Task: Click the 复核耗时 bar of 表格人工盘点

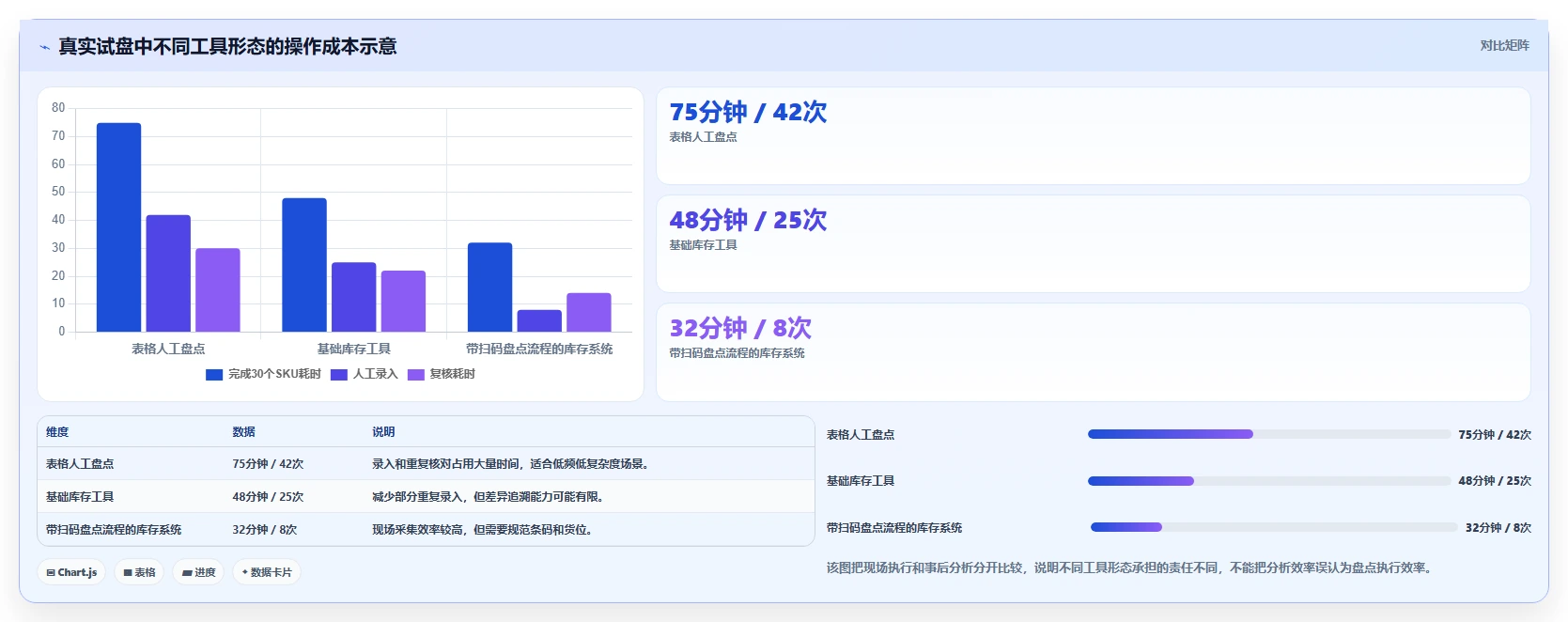Action: tap(218, 290)
